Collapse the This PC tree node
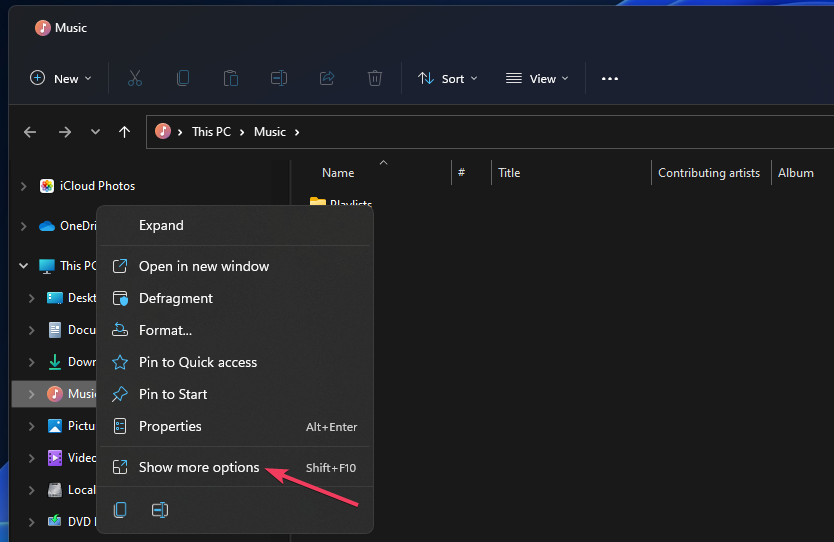The width and height of the screenshot is (834, 542). tap(24, 265)
